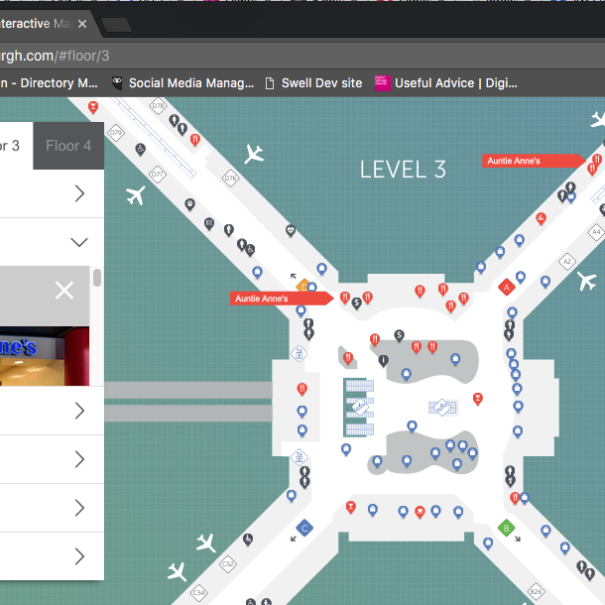Image resolution: width=605 pixels, height=605 pixels.
Task: Click the dollar sign ATM pin near concourse D
Action: (x=356, y=303)
